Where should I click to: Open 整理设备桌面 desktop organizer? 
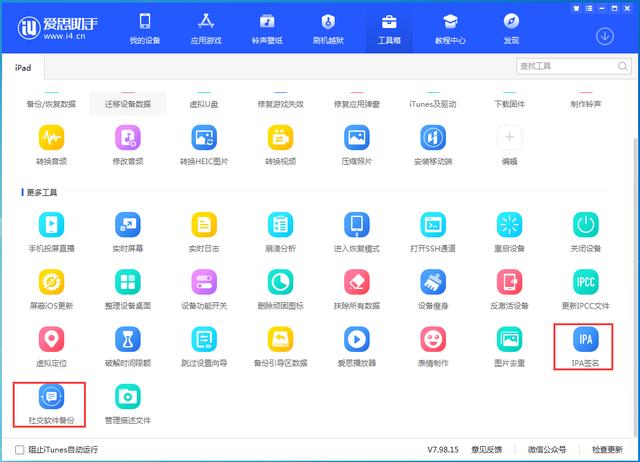click(128, 282)
